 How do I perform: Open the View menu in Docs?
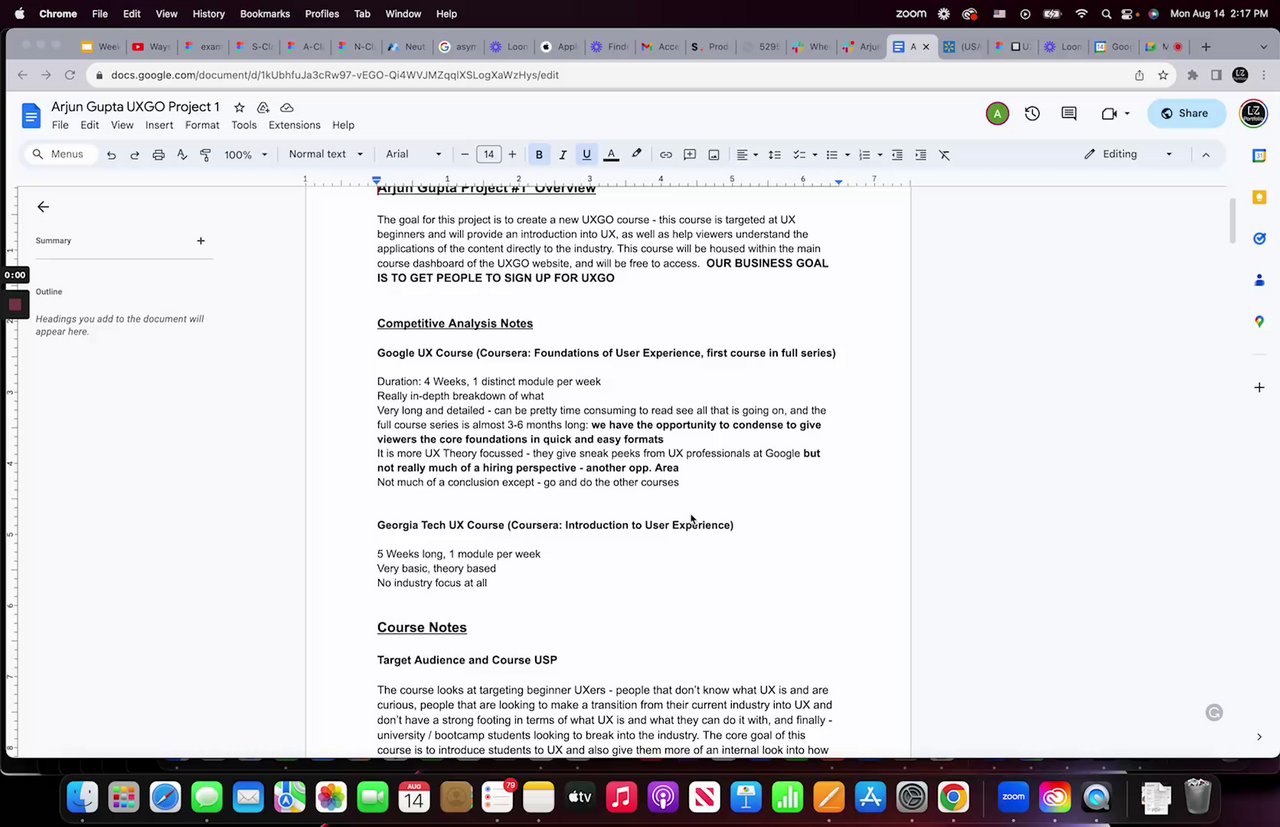click(122, 125)
